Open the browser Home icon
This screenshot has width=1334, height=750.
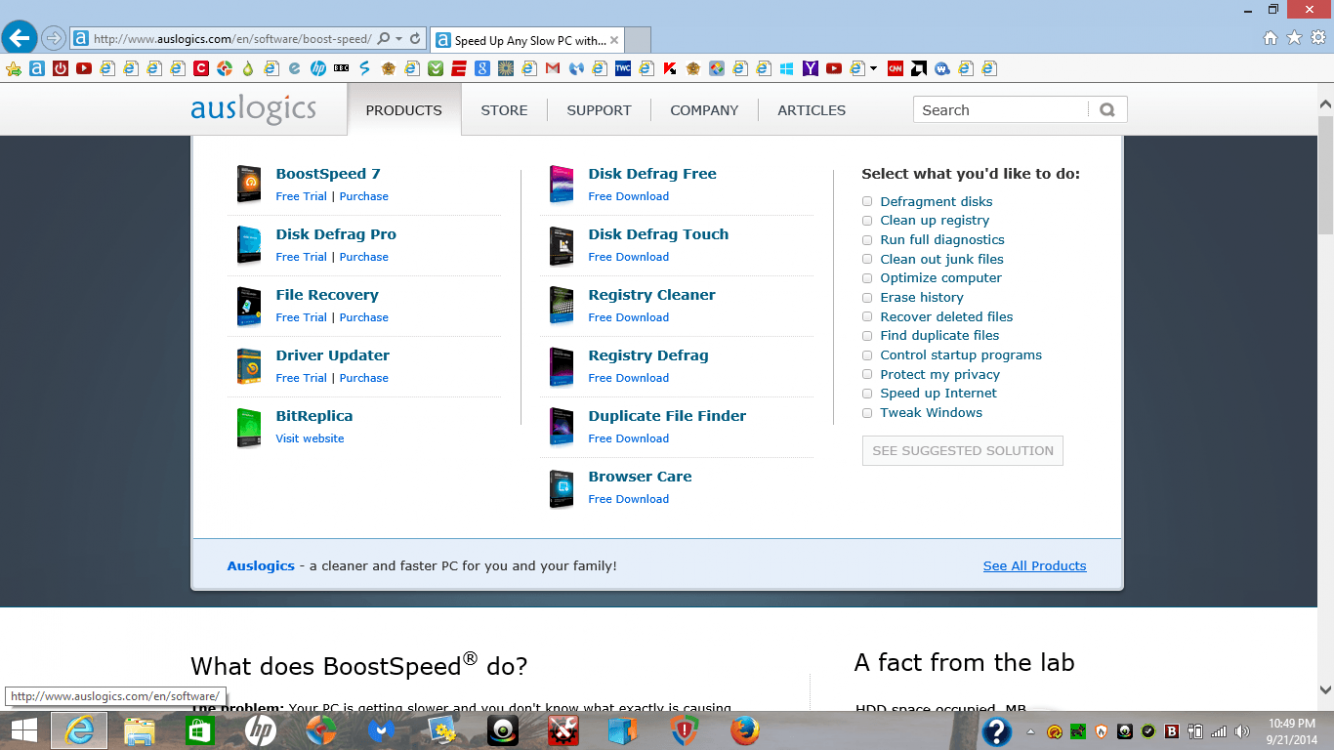(1270, 38)
